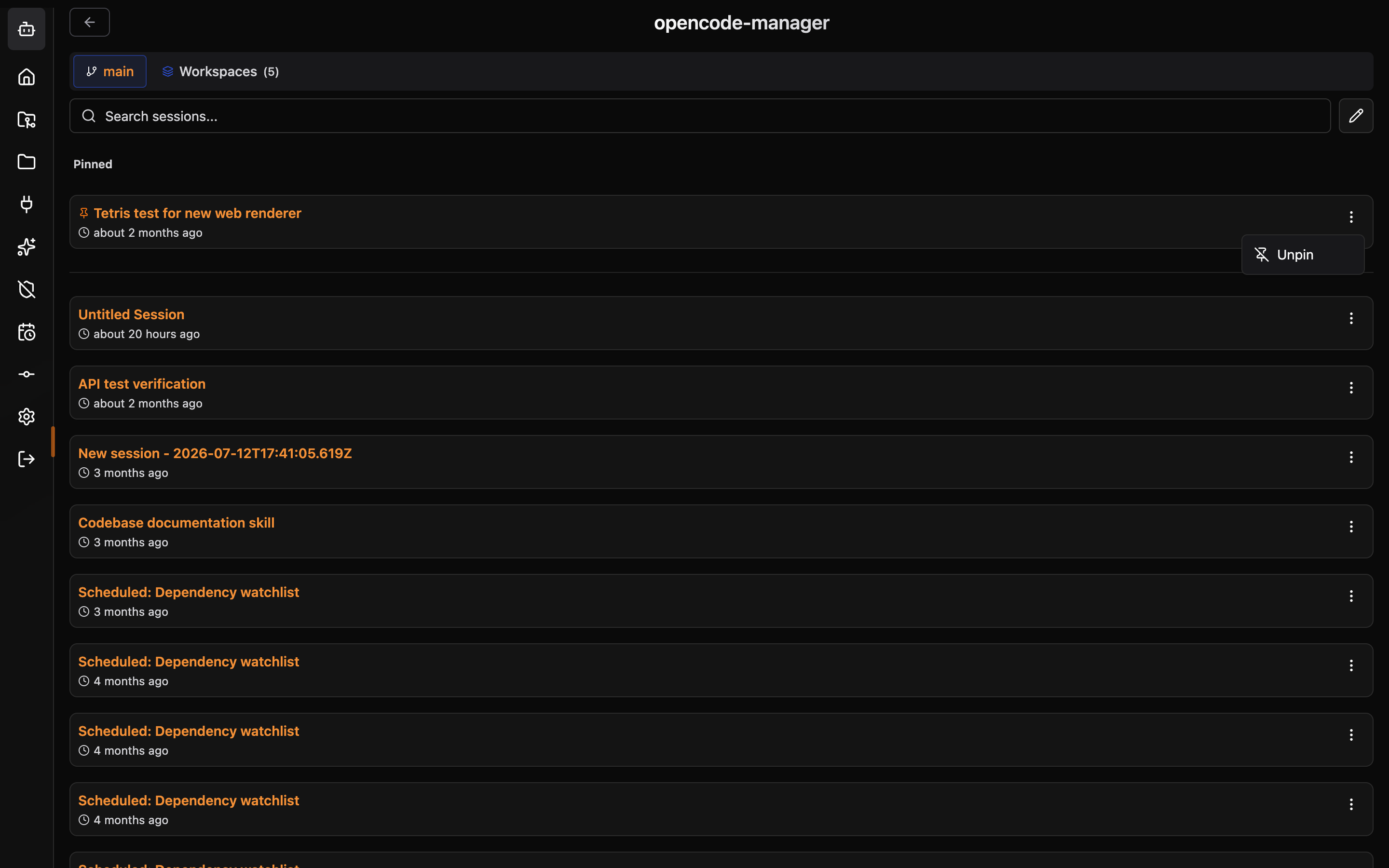1389x868 pixels.
Task: Open the crossed shield sidebar icon
Action: [27, 289]
